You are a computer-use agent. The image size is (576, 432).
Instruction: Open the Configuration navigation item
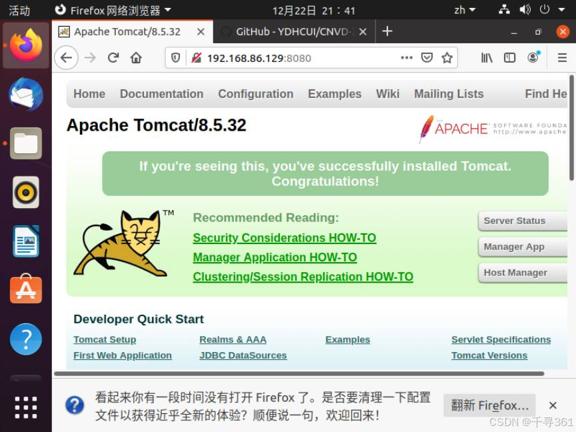point(256,94)
